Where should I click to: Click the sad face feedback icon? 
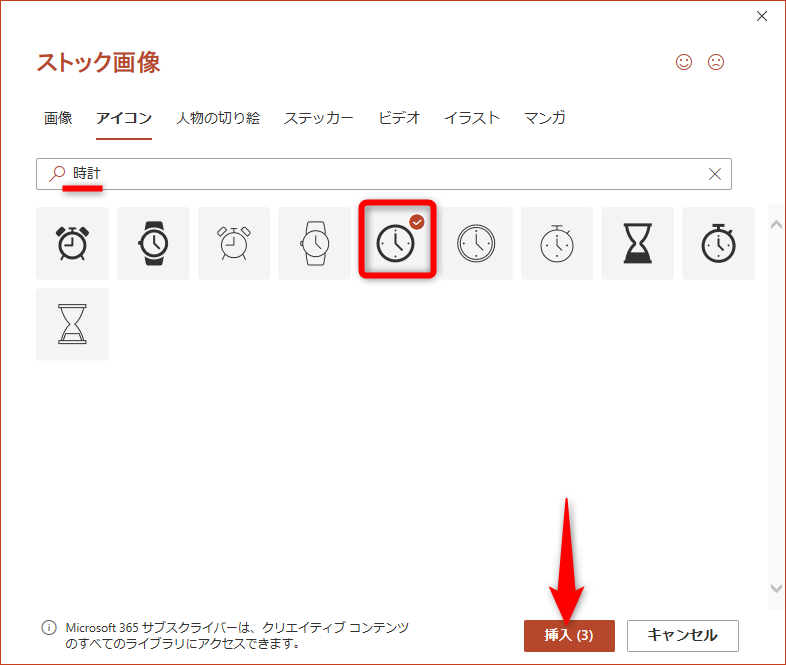pyautogui.click(x=716, y=62)
